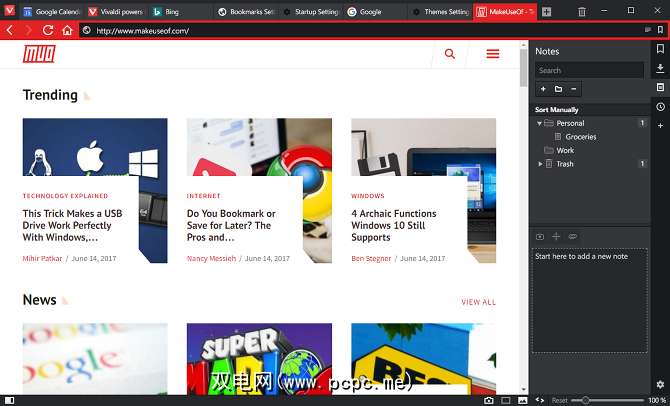This screenshot has width=670, height=406.
Task: Show site info globe in address field
Action: point(87,30)
